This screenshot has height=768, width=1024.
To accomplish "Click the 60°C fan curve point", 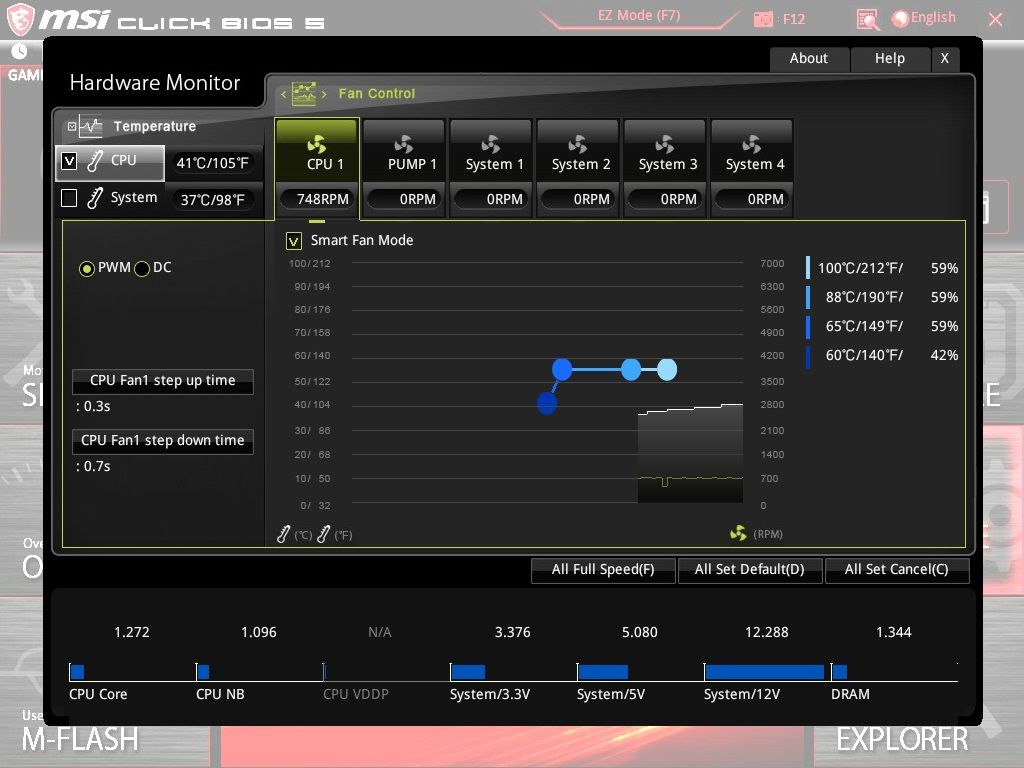I will 547,404.
